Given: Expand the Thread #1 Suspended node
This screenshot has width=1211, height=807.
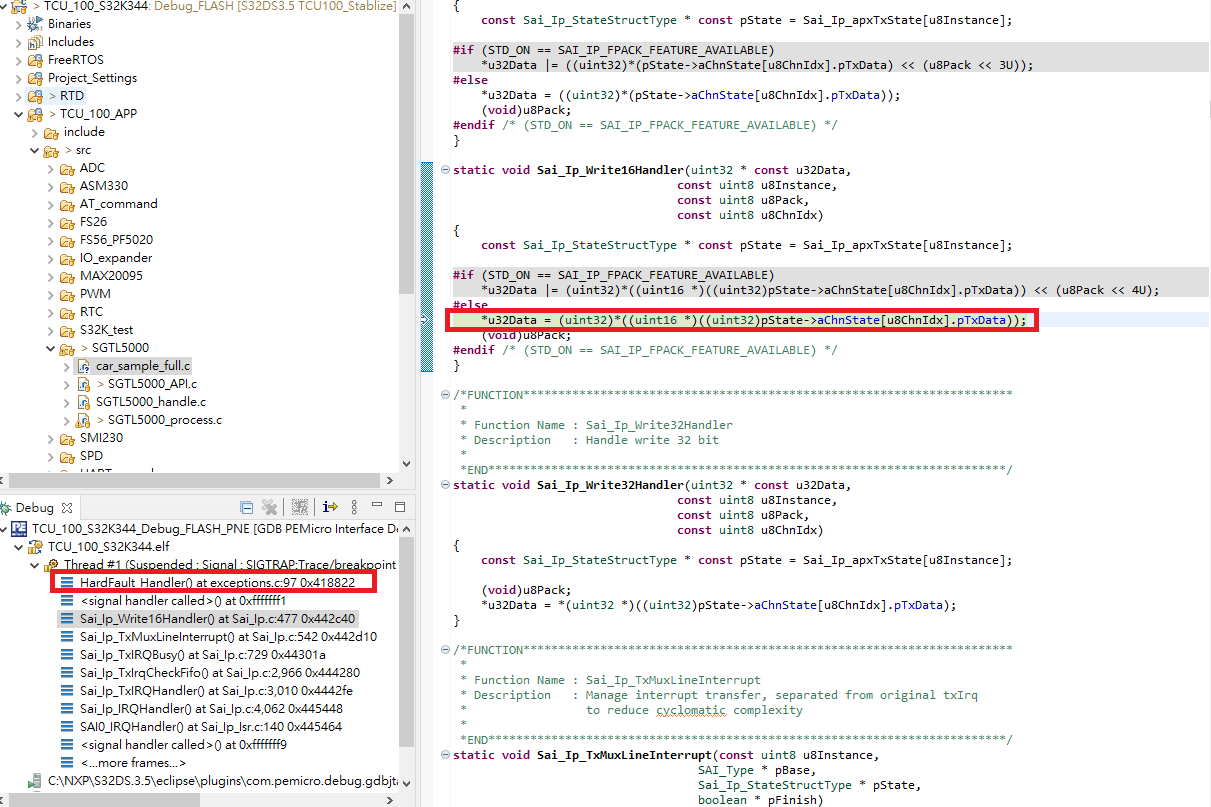Looking at the screenshot, I should [x=33, y=563].
